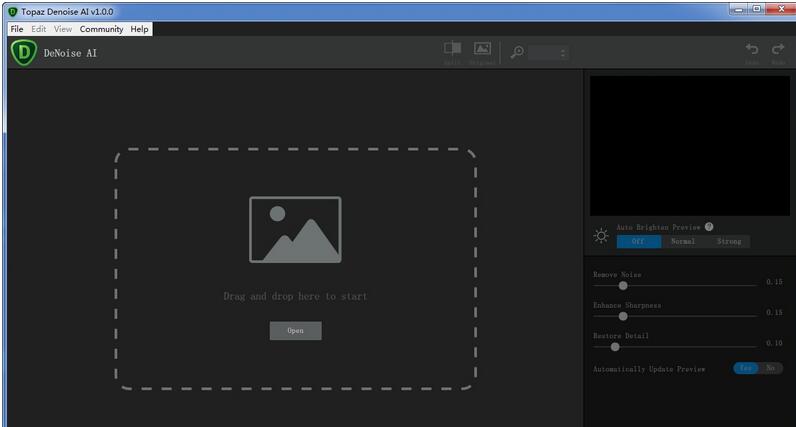Screen dimensions: 796x427
Task: Click the Split view icon
Action: click(x=453, y=49)
